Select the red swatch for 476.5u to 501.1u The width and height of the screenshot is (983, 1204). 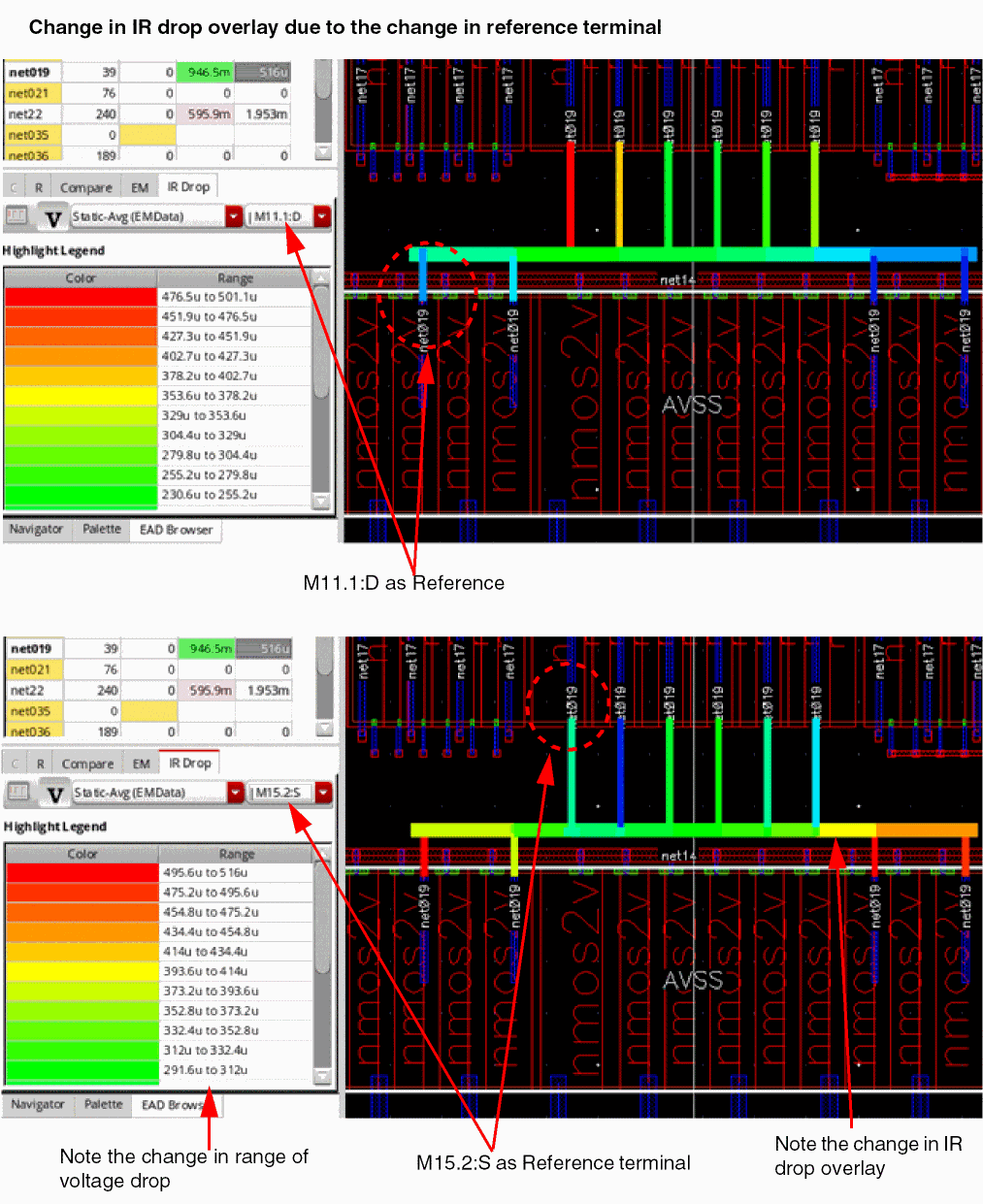81,297
